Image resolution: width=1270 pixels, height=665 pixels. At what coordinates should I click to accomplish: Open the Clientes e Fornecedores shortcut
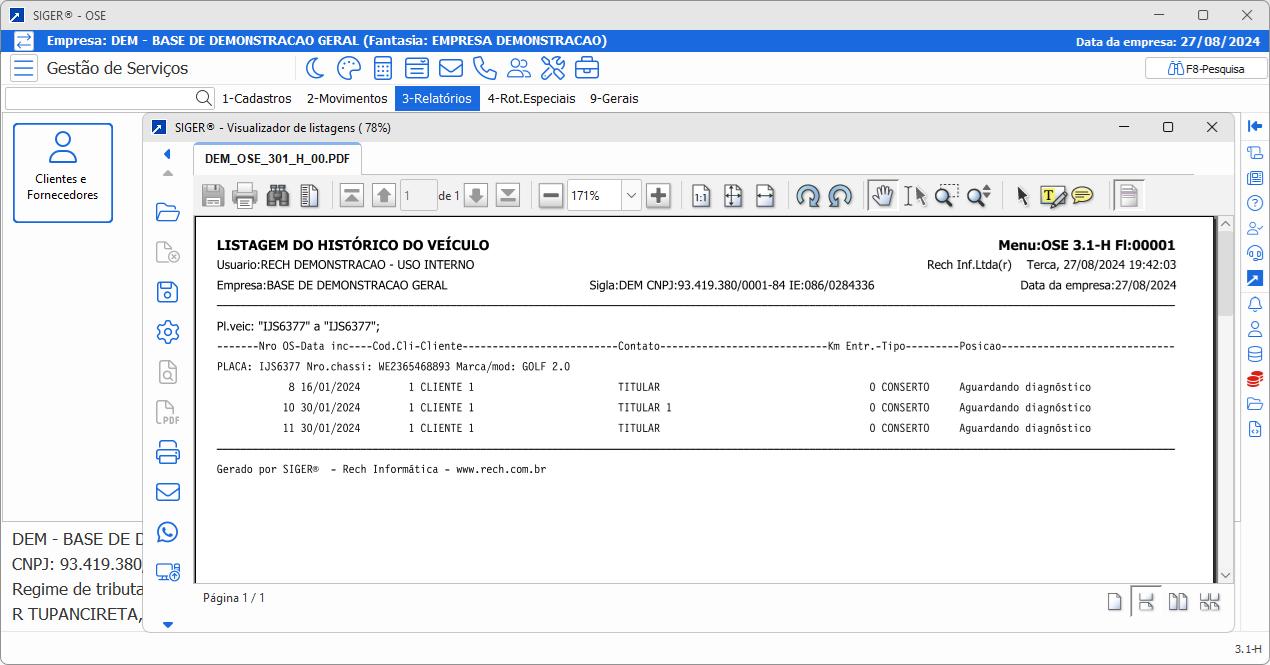pyautogui.click(x=63, y=172)
